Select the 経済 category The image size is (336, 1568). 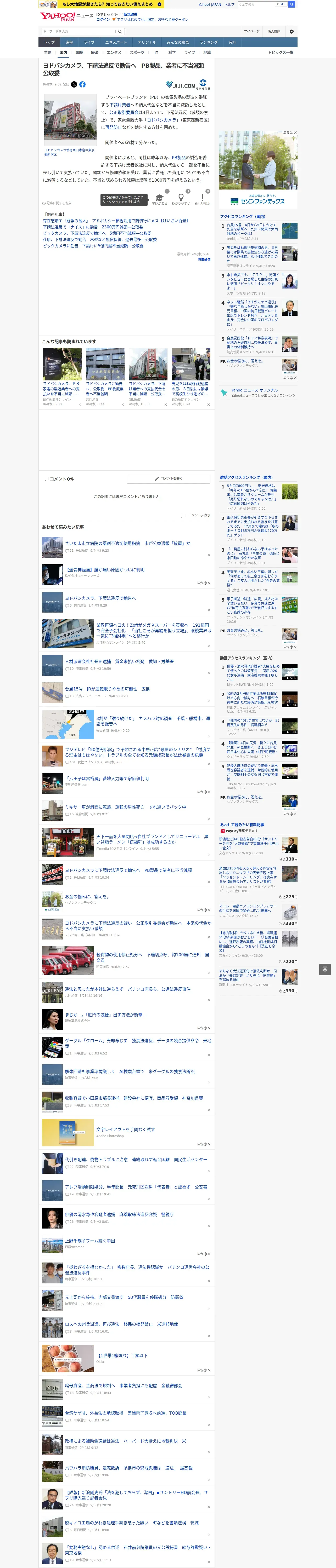(x=94, y=52)
